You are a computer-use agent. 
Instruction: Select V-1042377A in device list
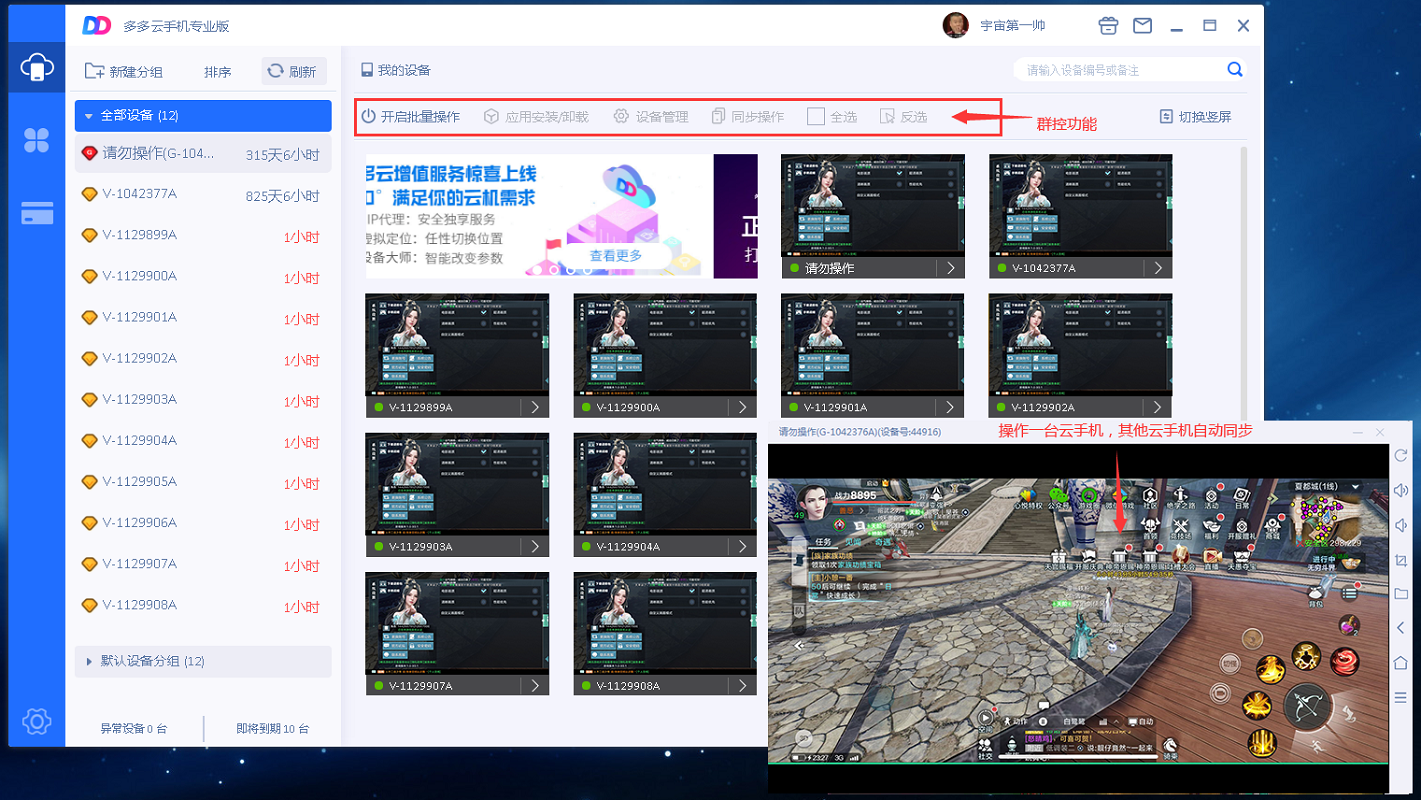(203, 195)
